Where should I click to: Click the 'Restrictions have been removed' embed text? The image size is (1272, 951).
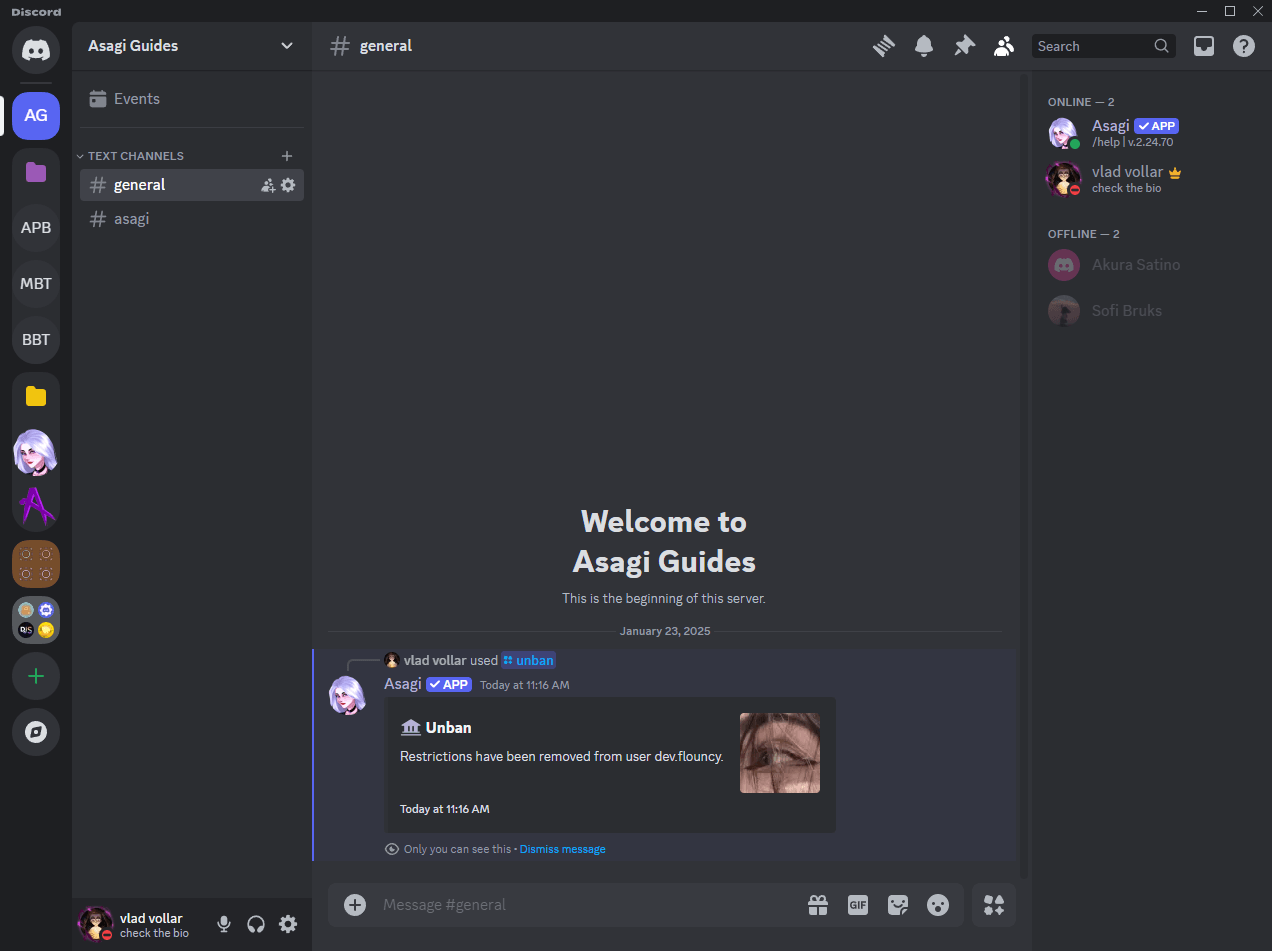pyautogui.click(x=561, y=757)
